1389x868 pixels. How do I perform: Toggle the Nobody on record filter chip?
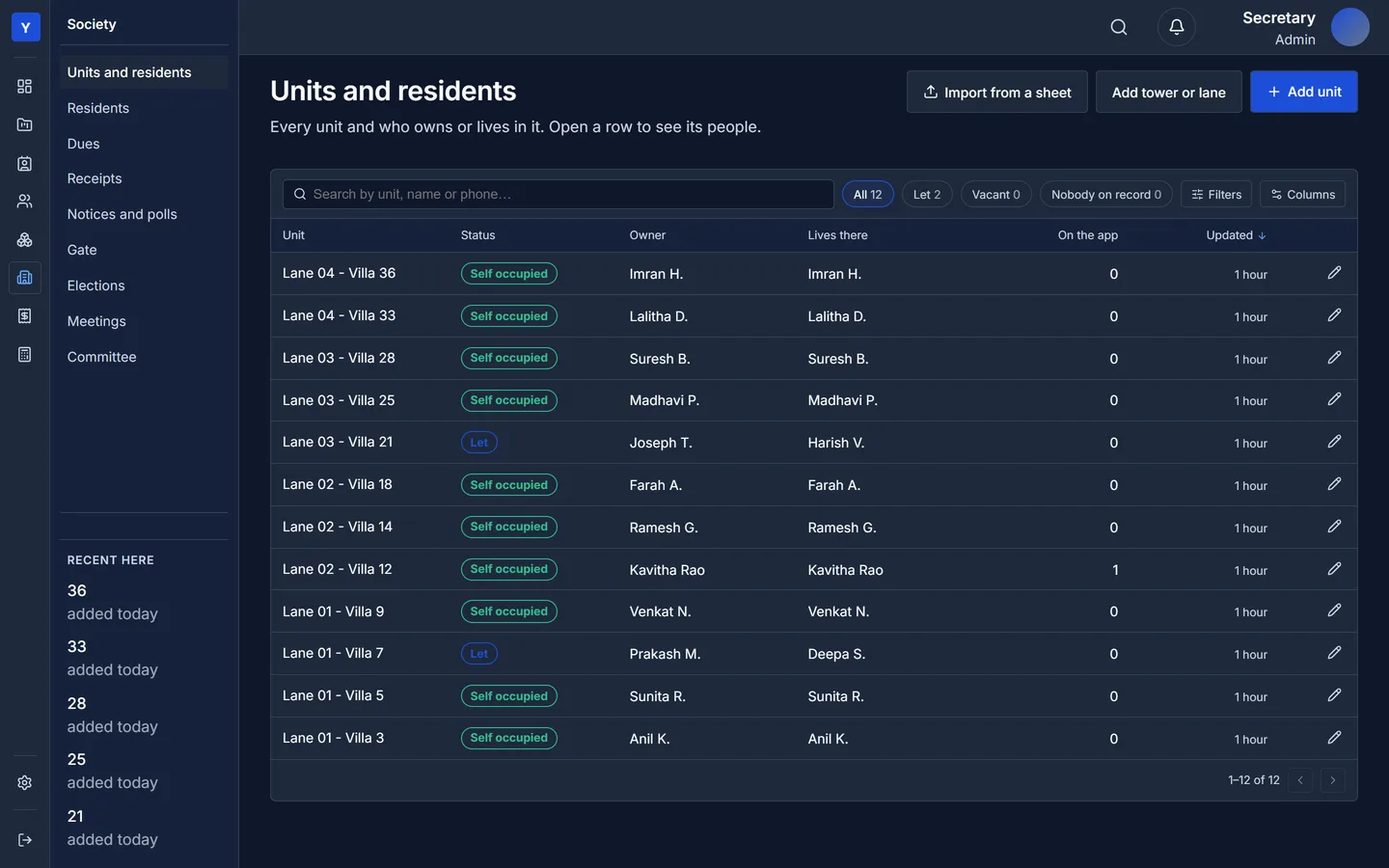tap(1106, 194)
